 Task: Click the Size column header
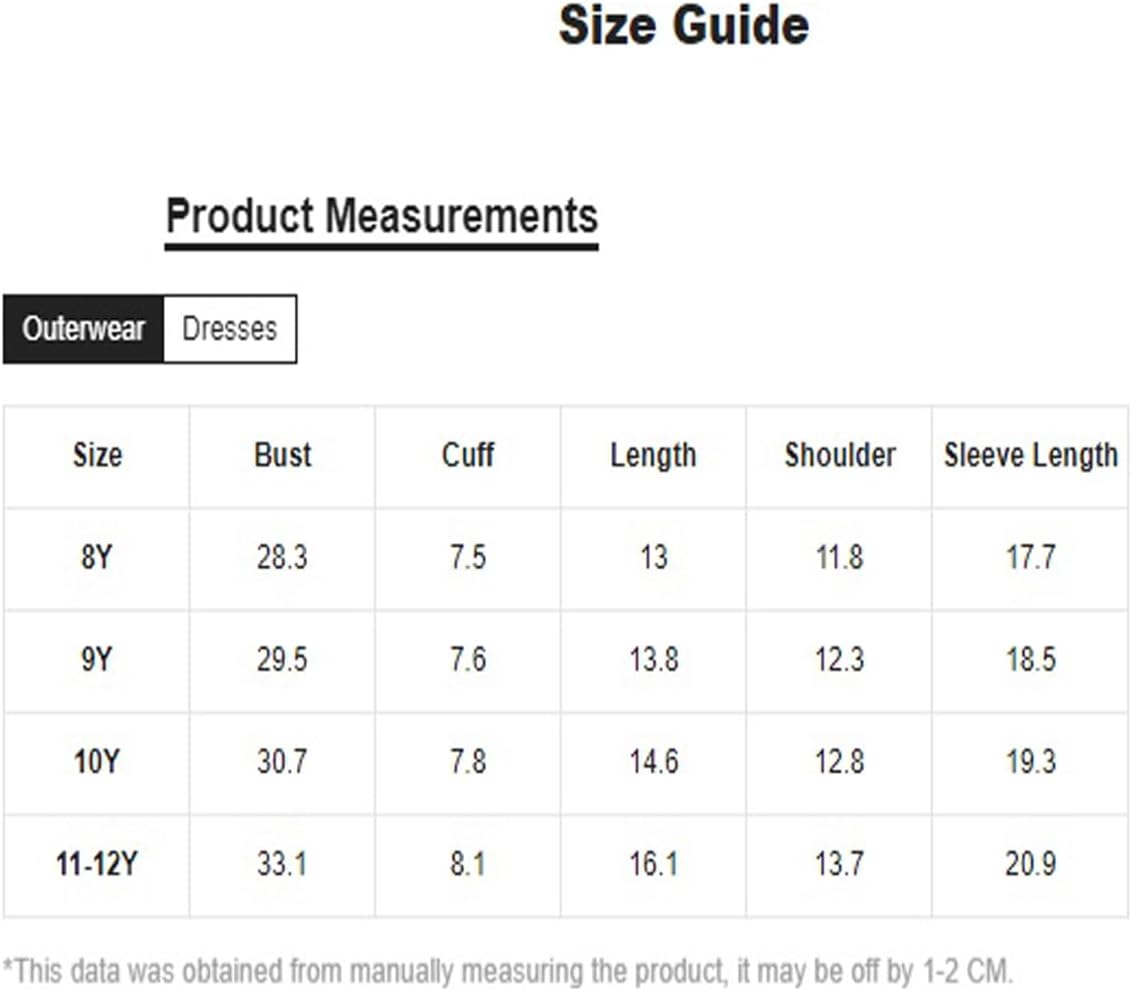pyautogui.click(x=97, y=455)
